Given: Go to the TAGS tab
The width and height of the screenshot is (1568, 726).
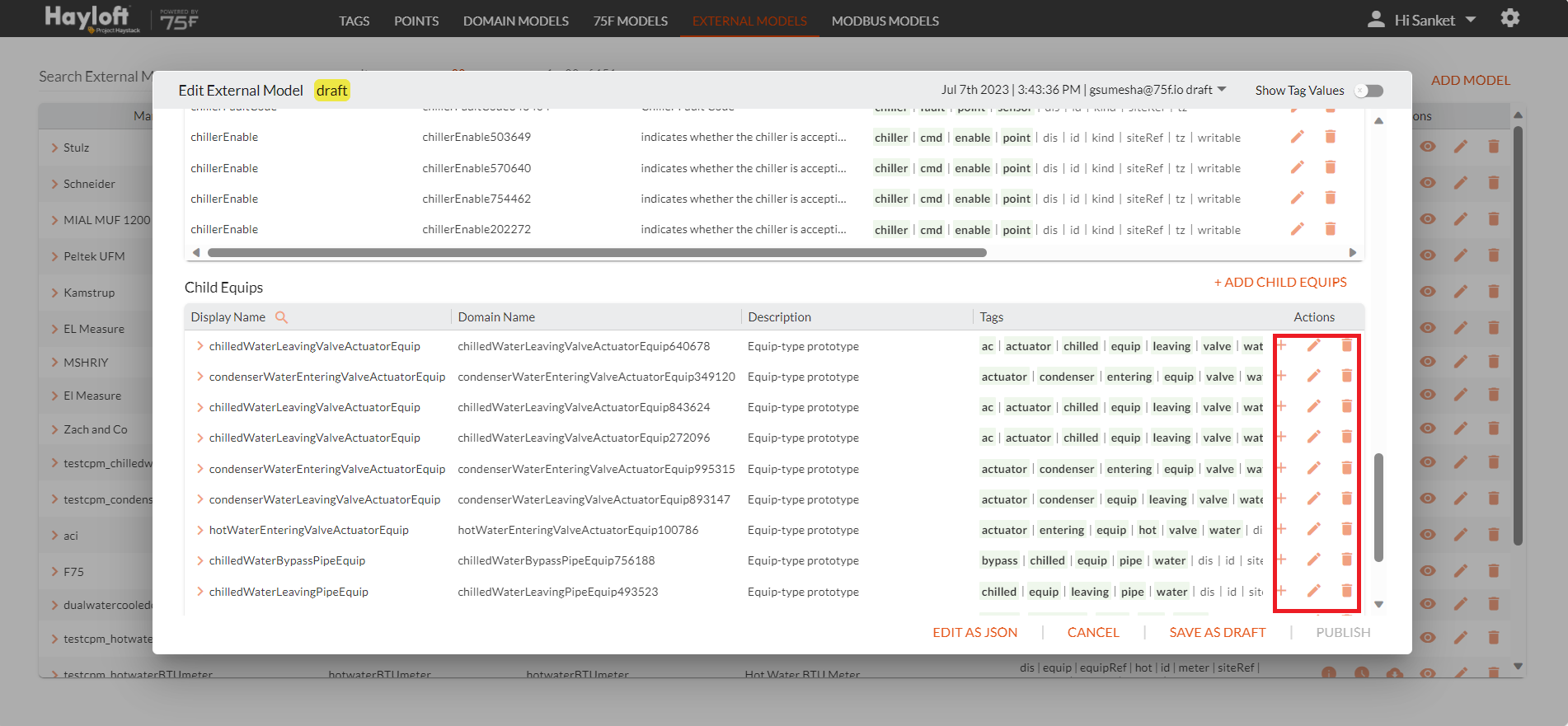Looking at the screenshot, I should tap(354, 21).
